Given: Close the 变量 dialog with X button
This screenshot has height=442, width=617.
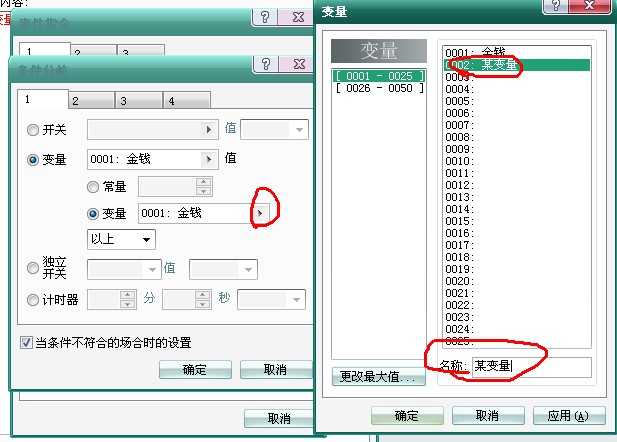Looking at the screenshot, I should tap(589, 6).
